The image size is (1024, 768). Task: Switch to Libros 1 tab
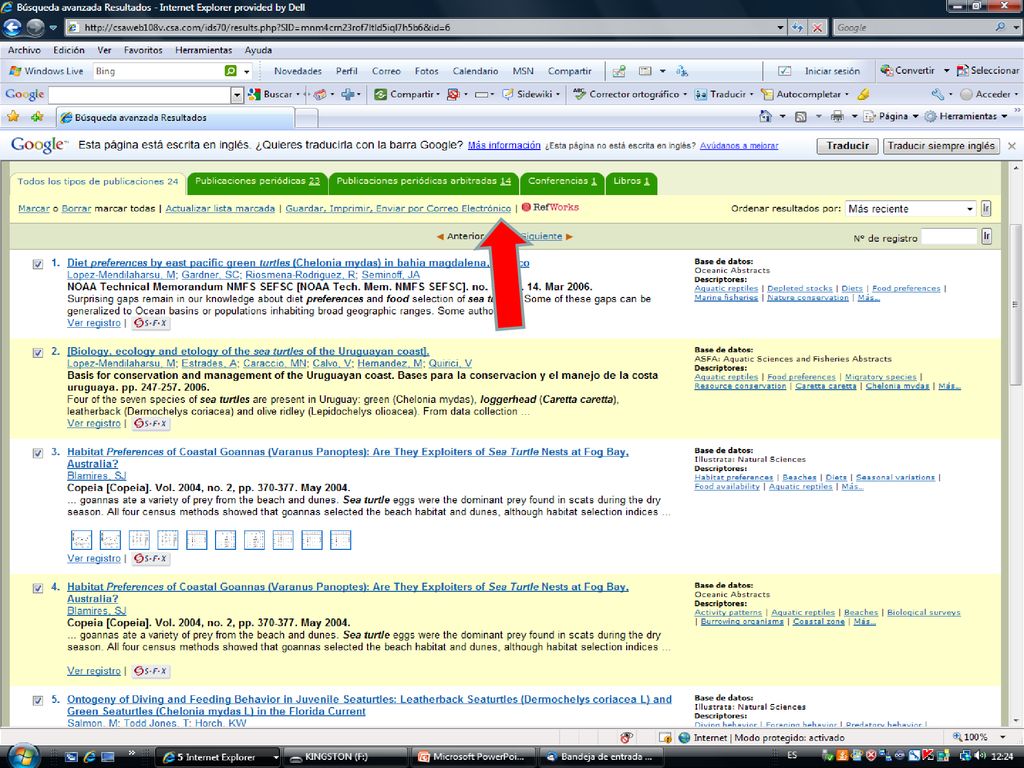point(632,182)
